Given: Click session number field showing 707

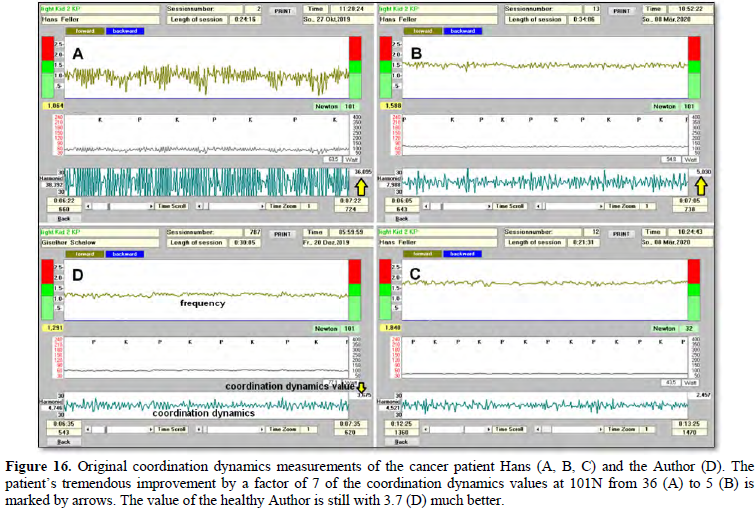Looking at the screenshot, I should tap(253, 232).
